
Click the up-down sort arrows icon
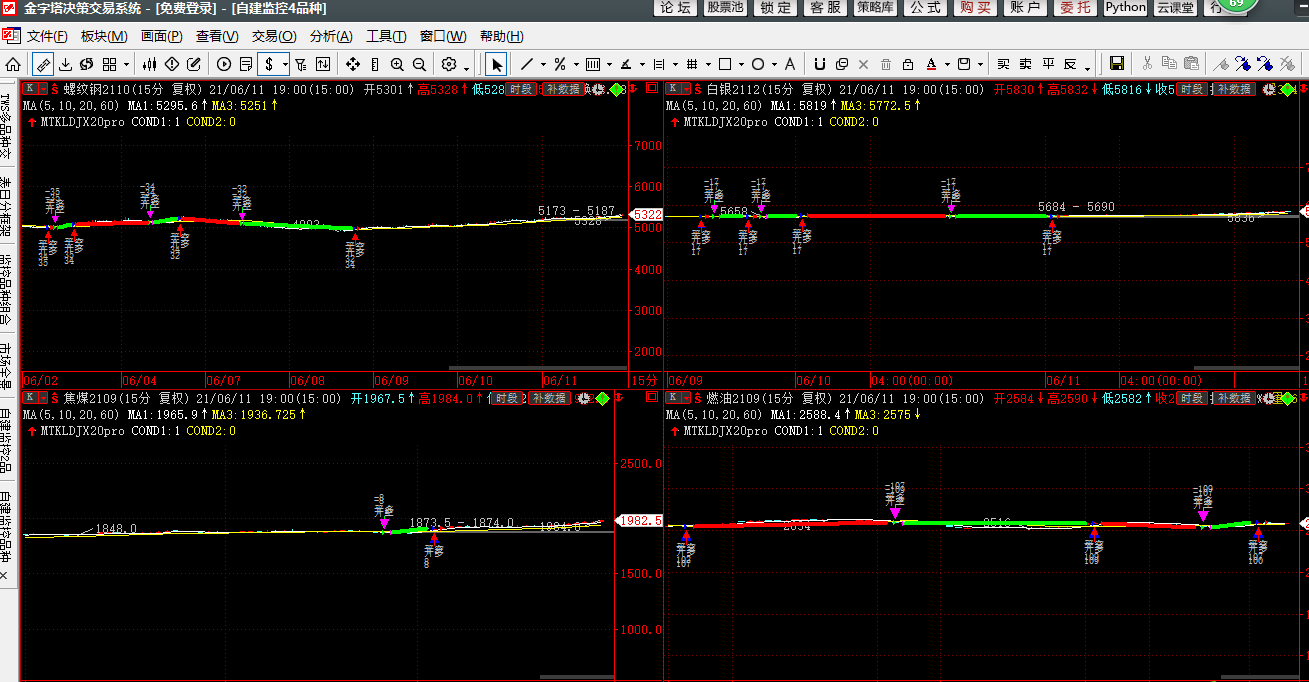point(323,64)
